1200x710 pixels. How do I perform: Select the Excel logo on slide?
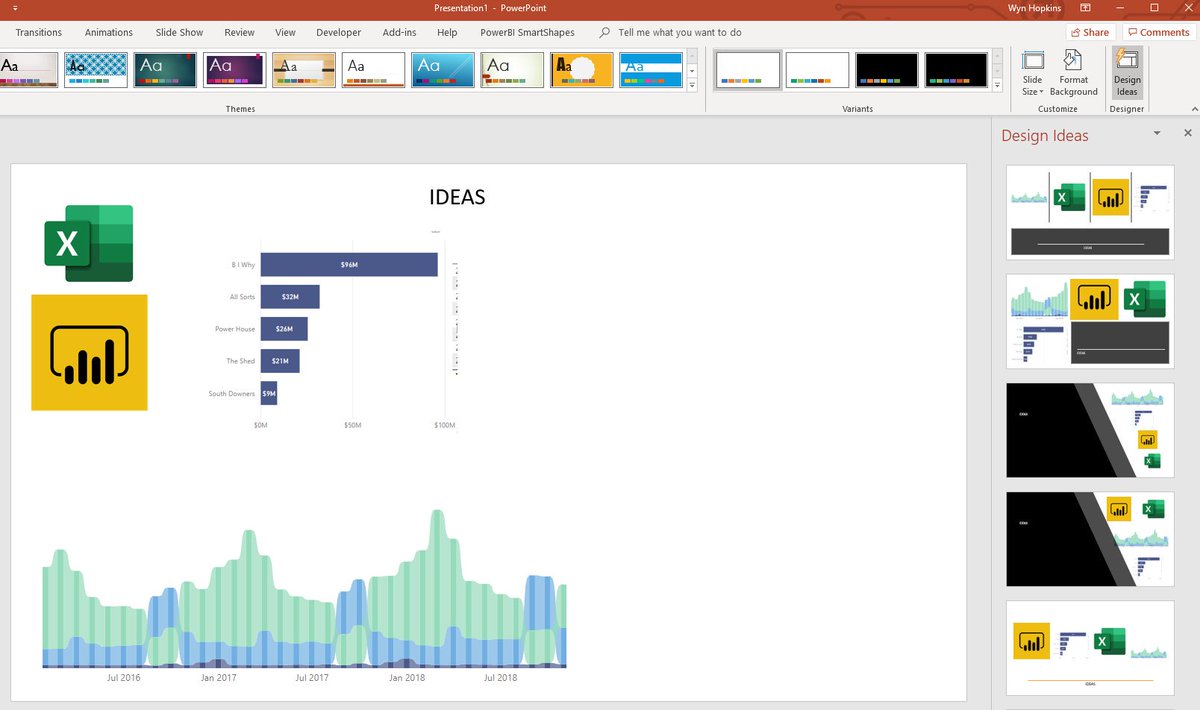point(89,243)
